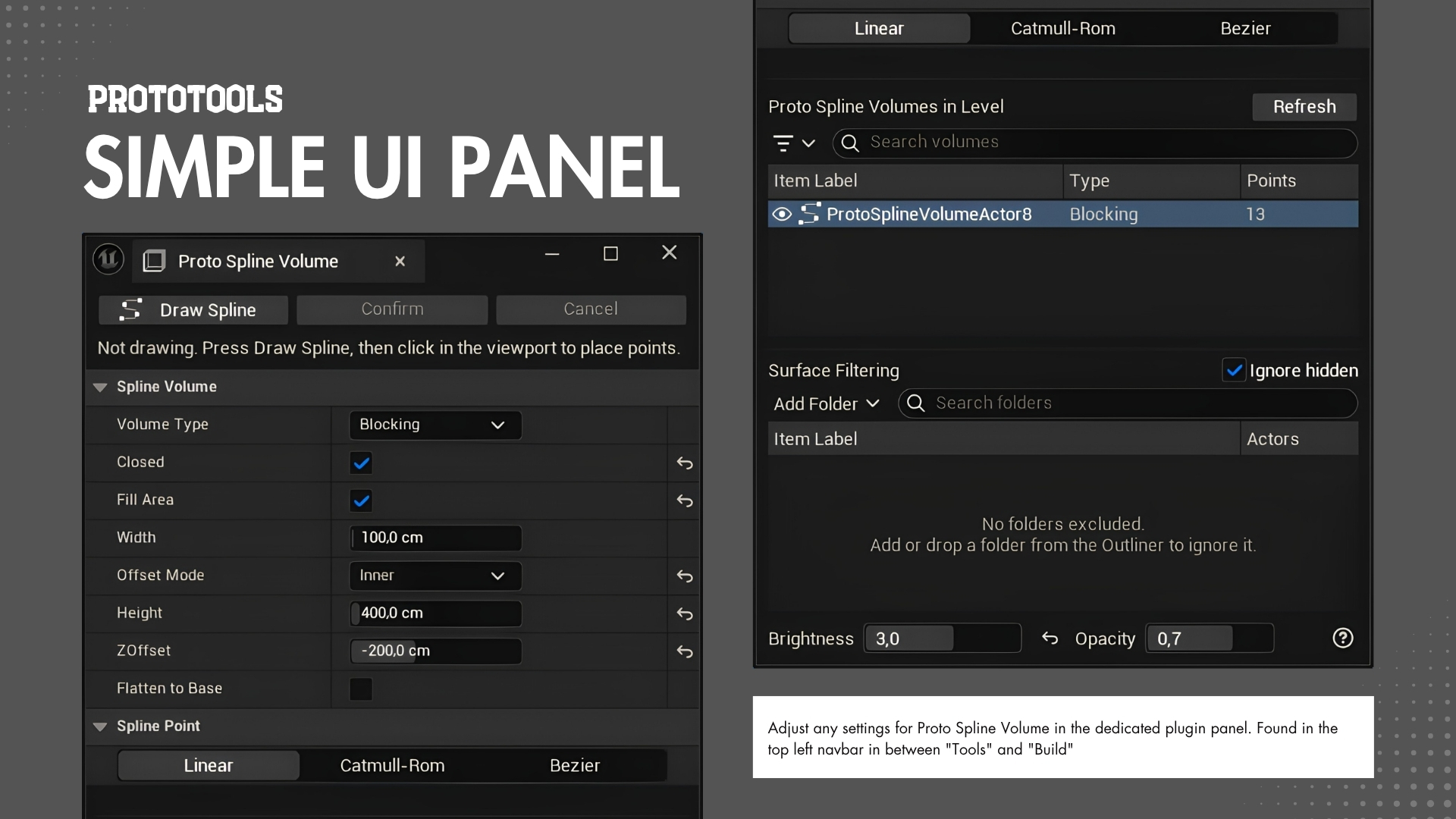Toggle the Closed checkbox
Screen dimensions: 1456x819
pyautogui.click(x=361, y=463)
